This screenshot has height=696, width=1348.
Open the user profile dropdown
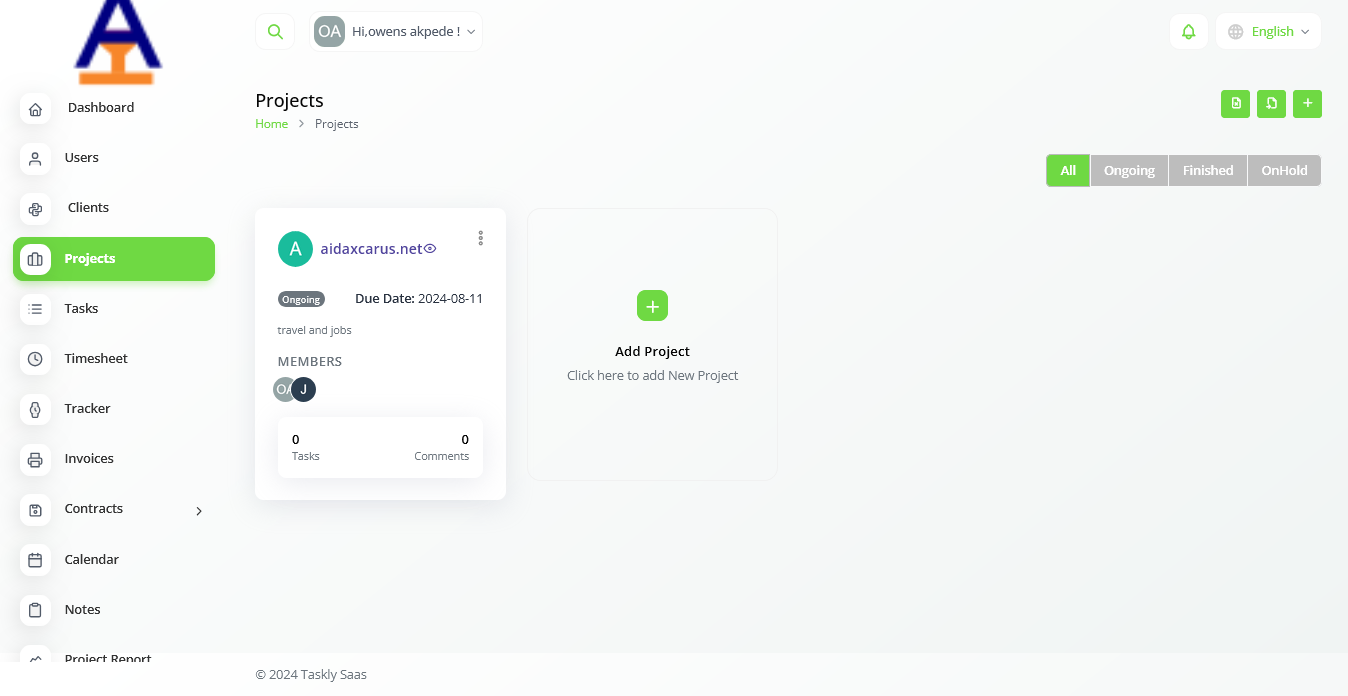tap(396, 32)
